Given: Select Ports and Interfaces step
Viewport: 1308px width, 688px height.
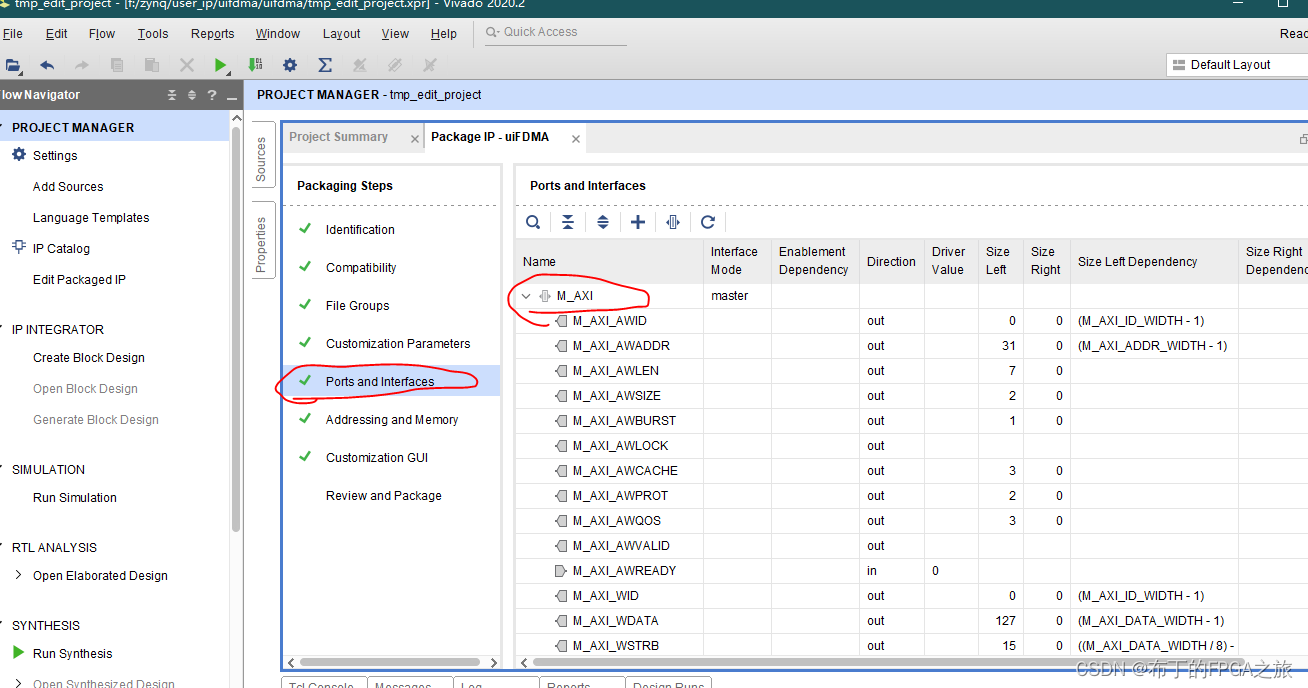Looking at the screenshot, I should [x=380, y=382].
